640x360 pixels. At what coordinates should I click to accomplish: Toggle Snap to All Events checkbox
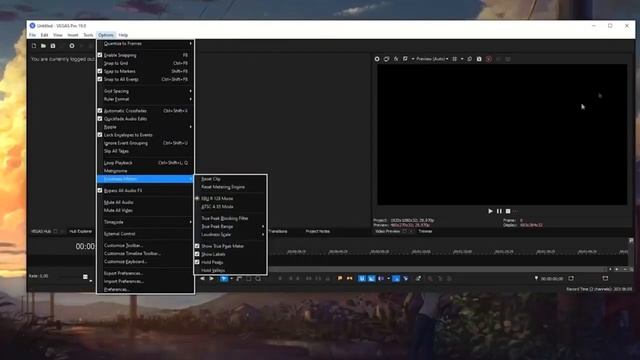pos(100,79)
